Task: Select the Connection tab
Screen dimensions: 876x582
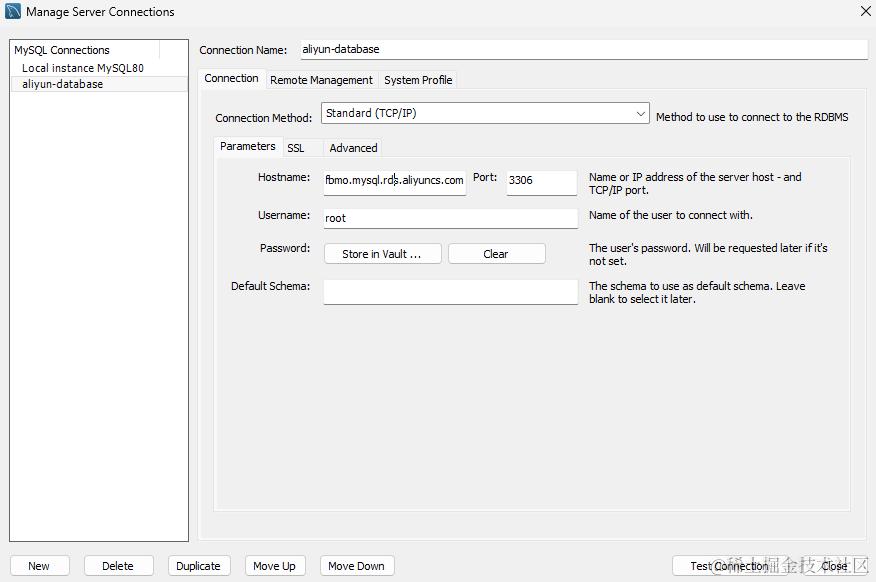Action: (x=231, y=79)
